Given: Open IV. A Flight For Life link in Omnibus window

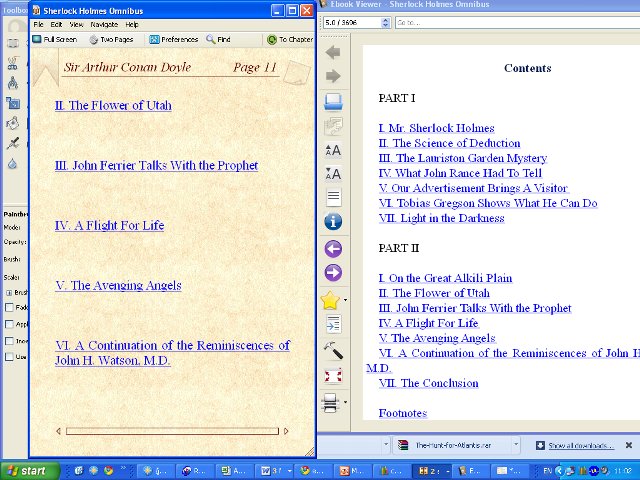Looking at the screenshot, I should [x=109, y=225].
